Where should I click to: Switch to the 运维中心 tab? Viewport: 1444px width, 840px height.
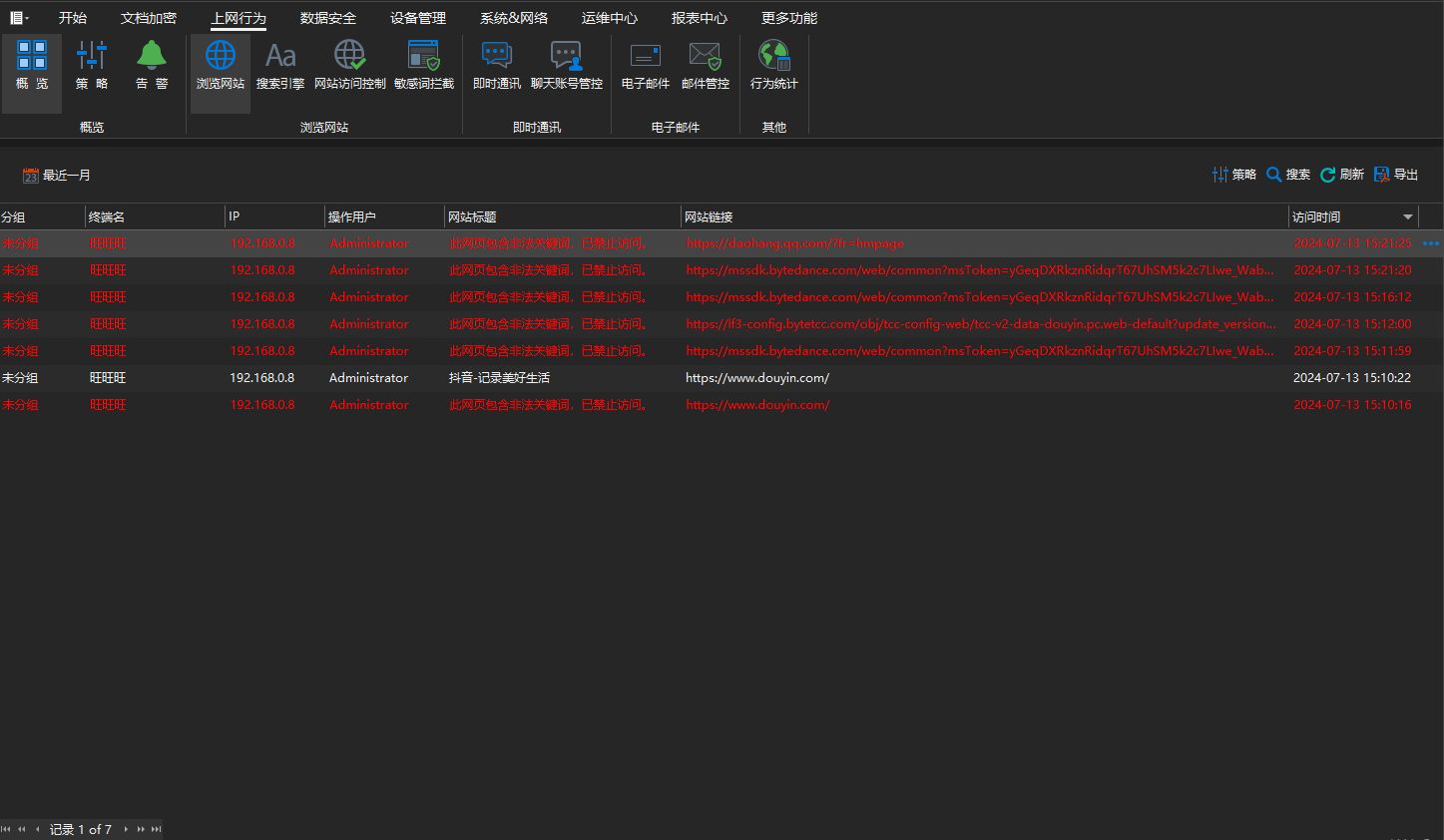pos(610,18)
